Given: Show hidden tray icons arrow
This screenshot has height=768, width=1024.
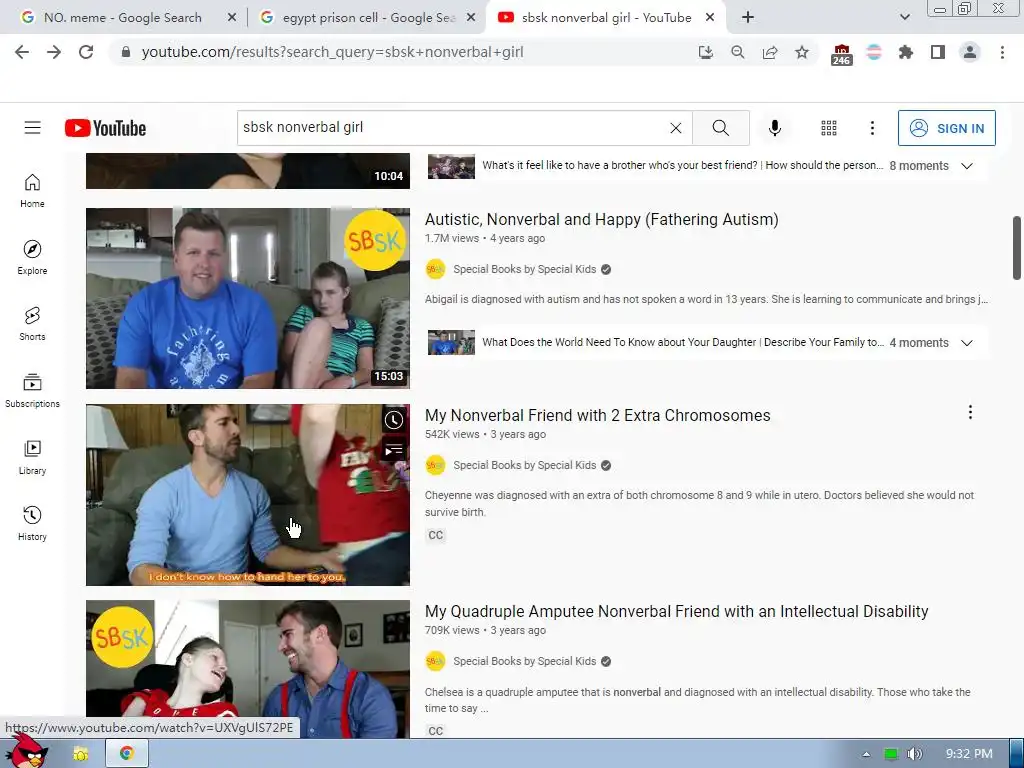Looking at the screenshot, I should click(866, 754).
